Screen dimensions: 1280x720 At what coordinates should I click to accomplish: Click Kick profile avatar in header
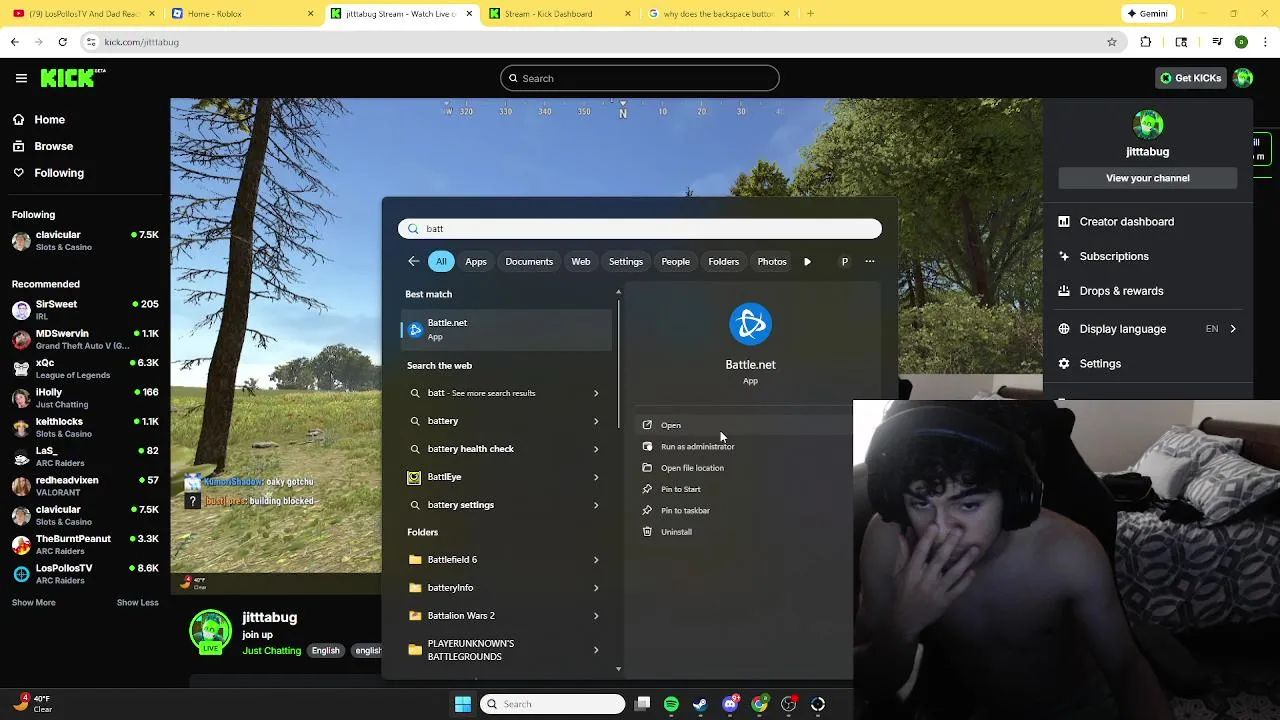tap(1243, 78)
